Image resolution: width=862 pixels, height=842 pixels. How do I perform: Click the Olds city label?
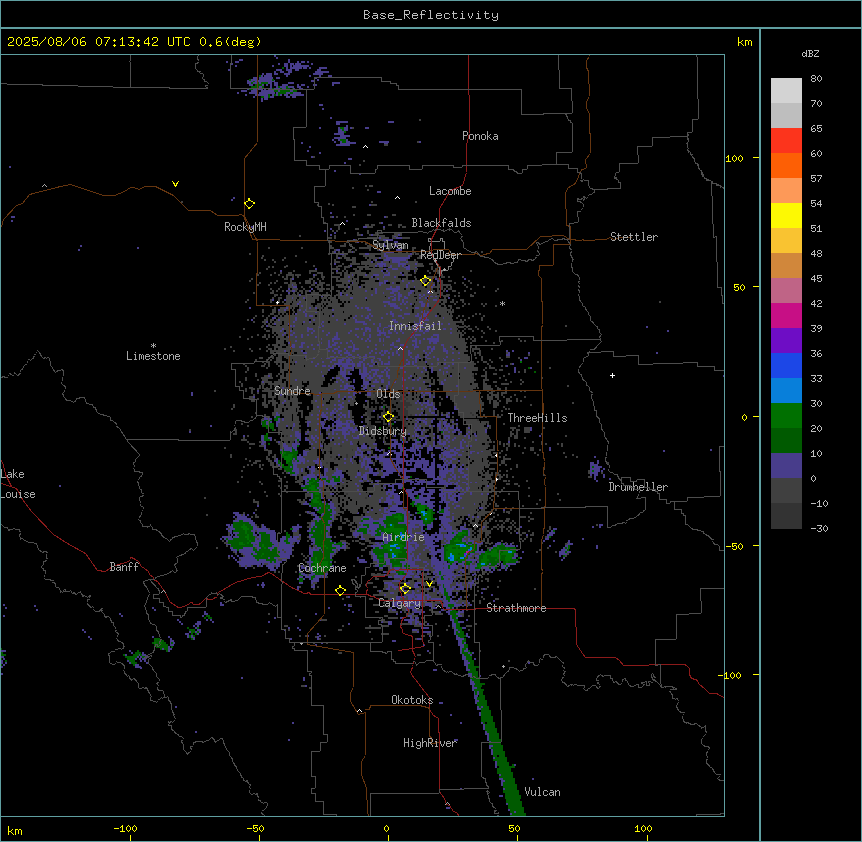tap(388, 394)
